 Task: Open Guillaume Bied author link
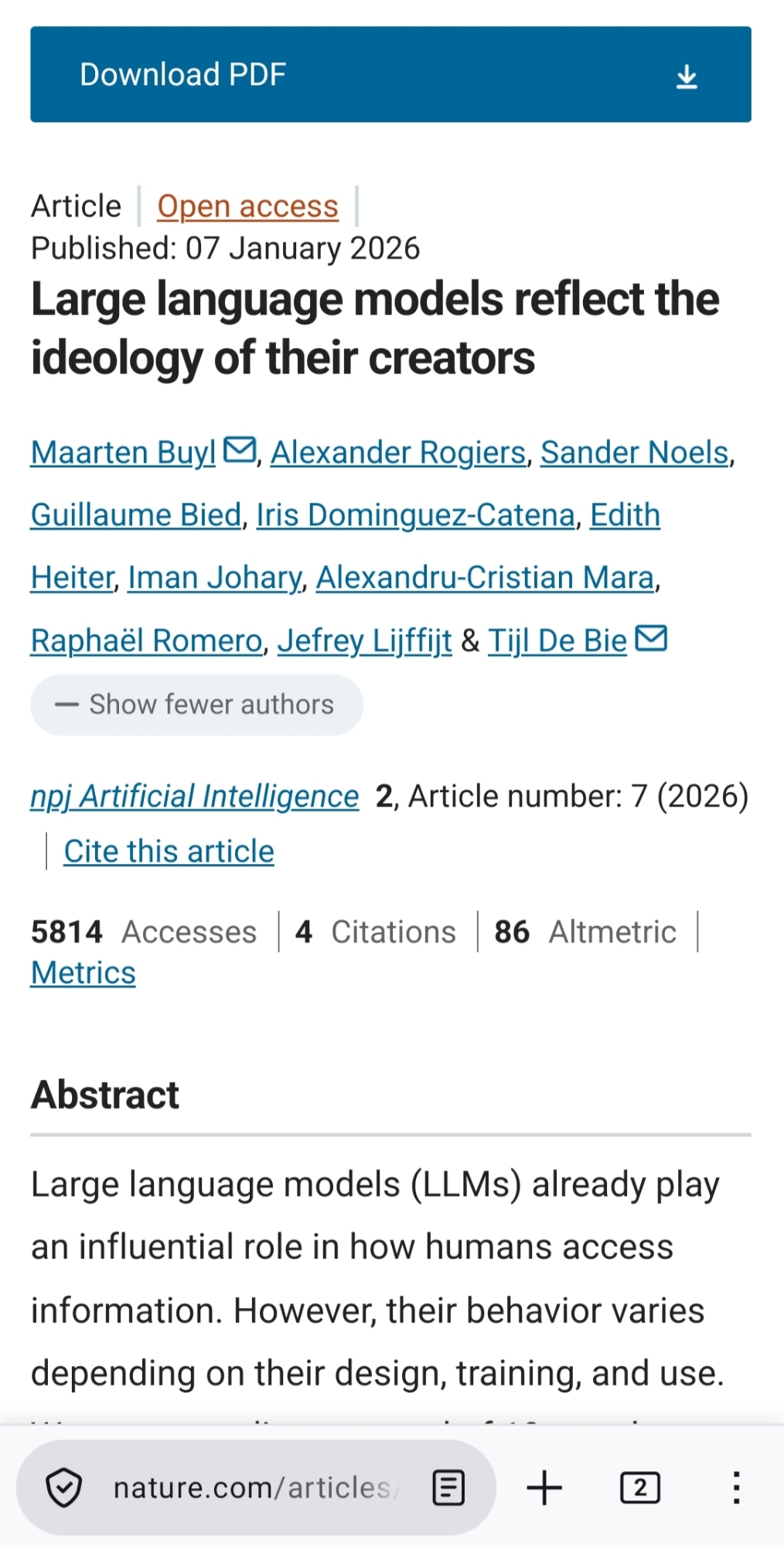[x=136, y=515]
